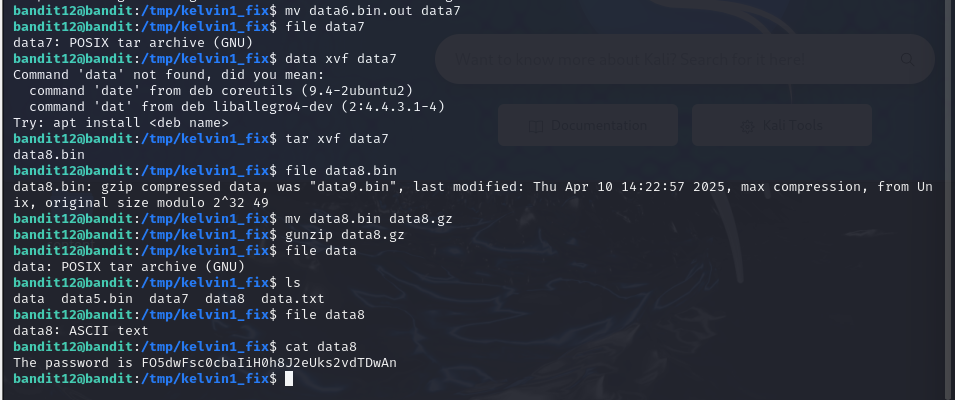955x400 pixels.
Task: Click the 'mv data6.bin.out data7' command
Action: coord(373,11)
